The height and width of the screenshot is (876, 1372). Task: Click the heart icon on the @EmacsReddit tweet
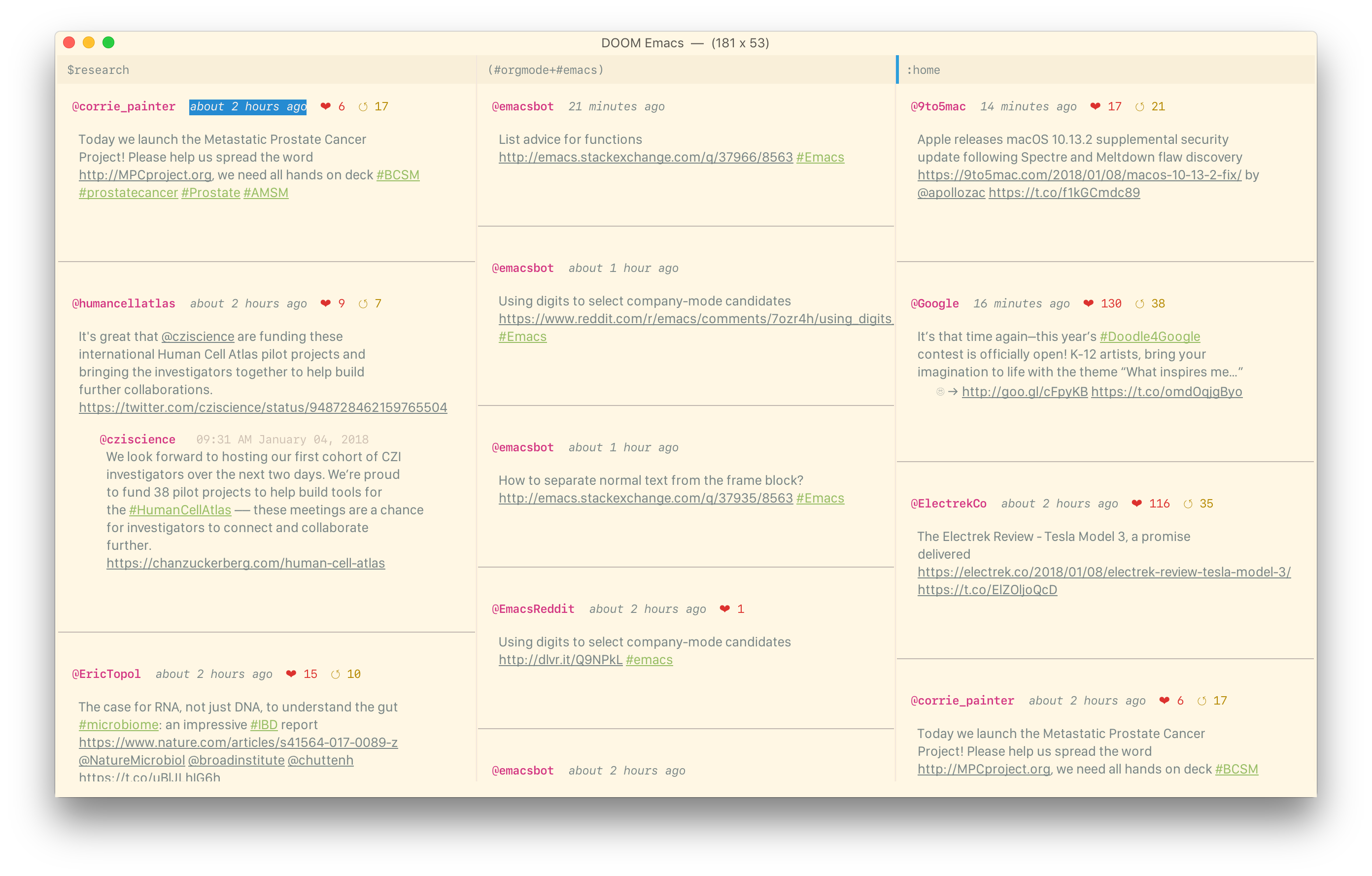[x=725, y=608]
